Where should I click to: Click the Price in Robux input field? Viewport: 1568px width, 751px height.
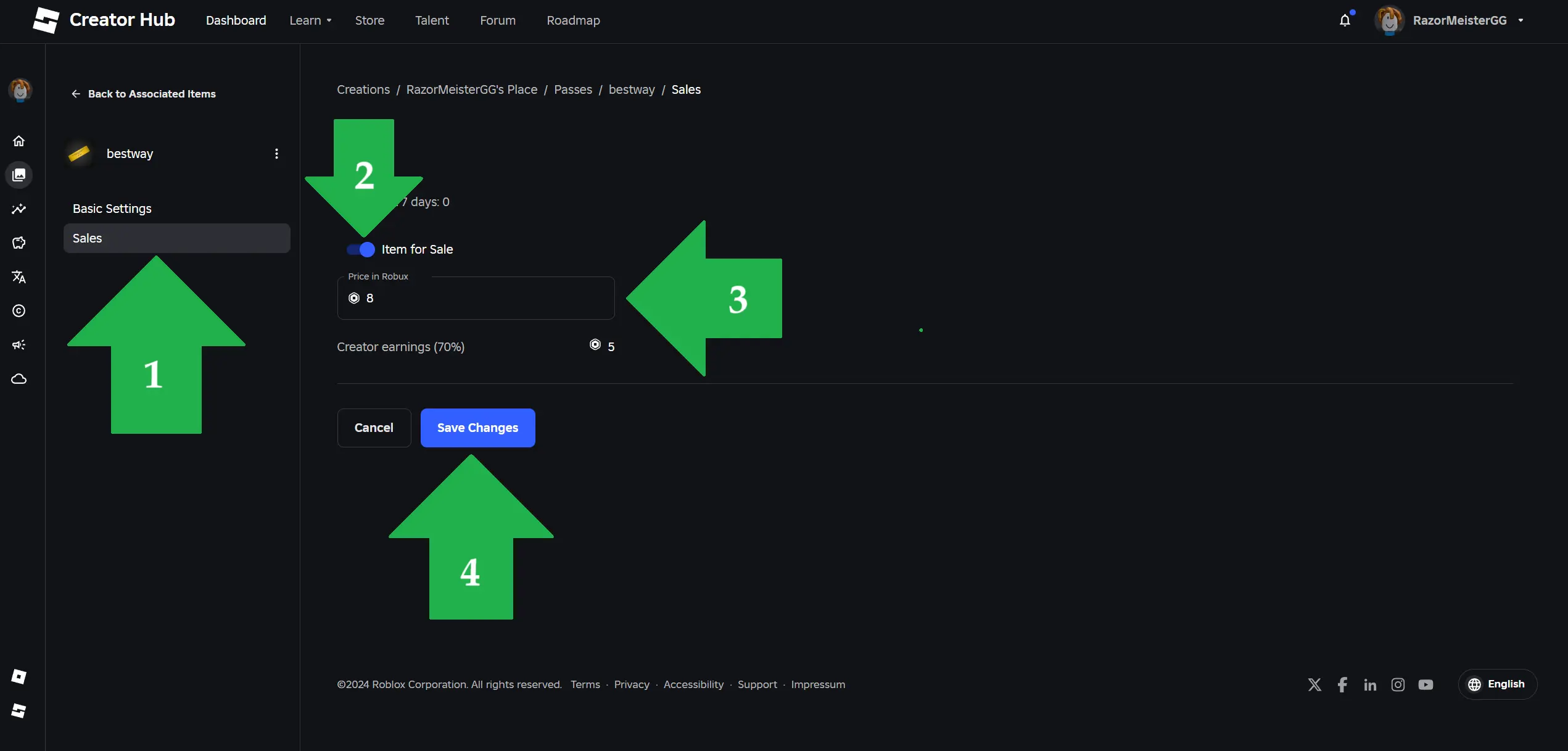point(476,298)
